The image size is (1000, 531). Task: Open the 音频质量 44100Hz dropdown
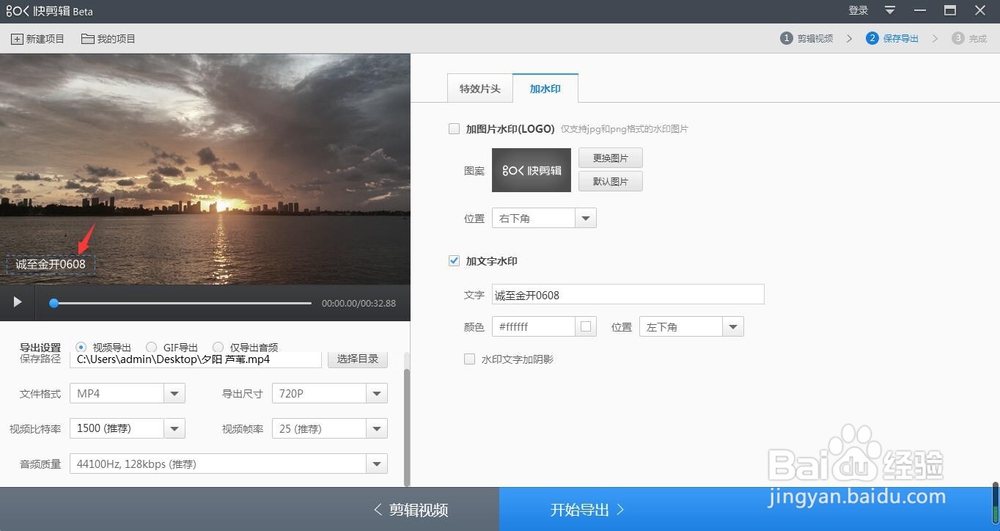pyautogui.click(x=228, y=463)
